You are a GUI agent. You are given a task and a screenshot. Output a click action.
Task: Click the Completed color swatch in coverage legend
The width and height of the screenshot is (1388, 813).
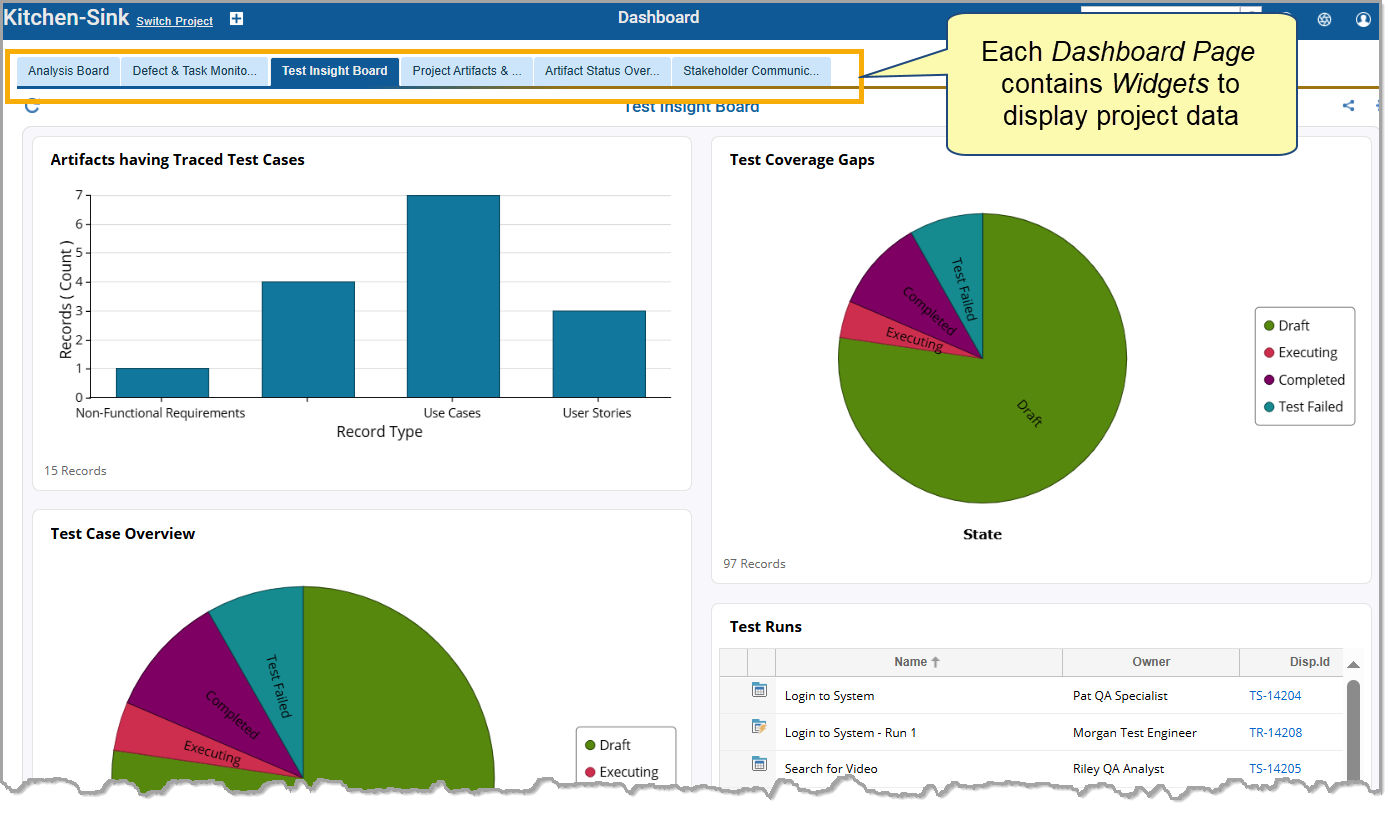pyautogui.click(x=1269, y=380)
